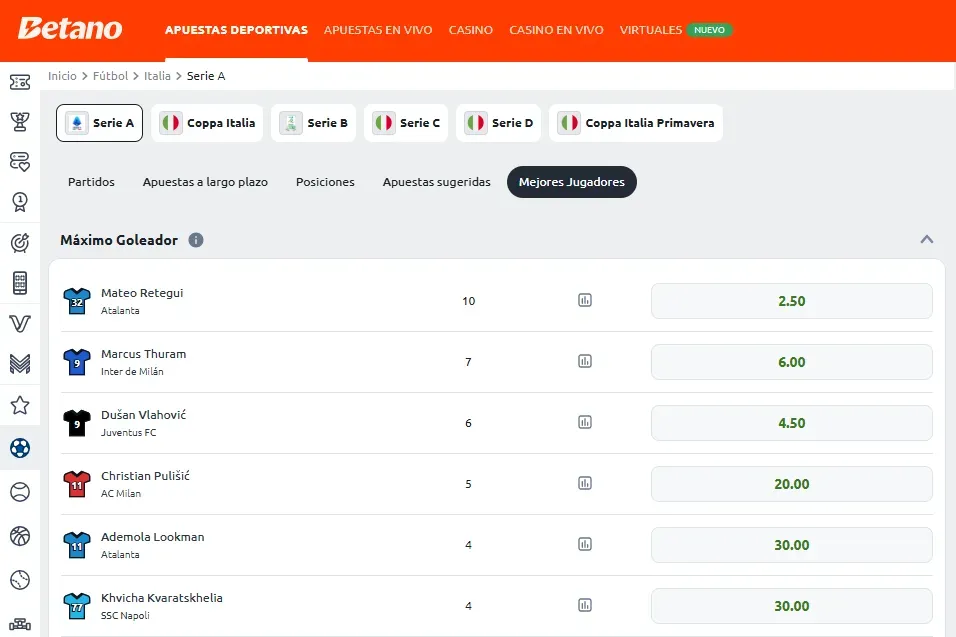Image resolution: width=956 pixels, height=637 pixels.
Task: Select the basketball icon in sidebar
Action: 20,536
